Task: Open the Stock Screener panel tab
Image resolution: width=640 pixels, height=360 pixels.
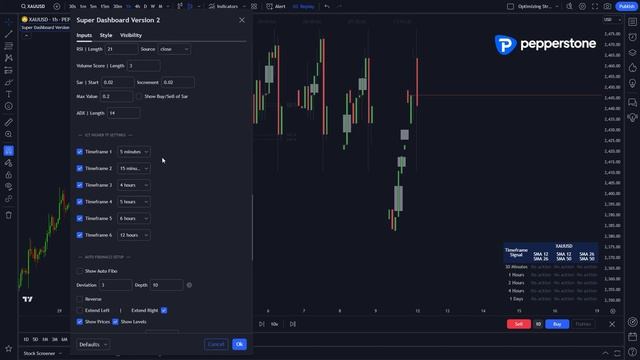Action: [42, 353]
